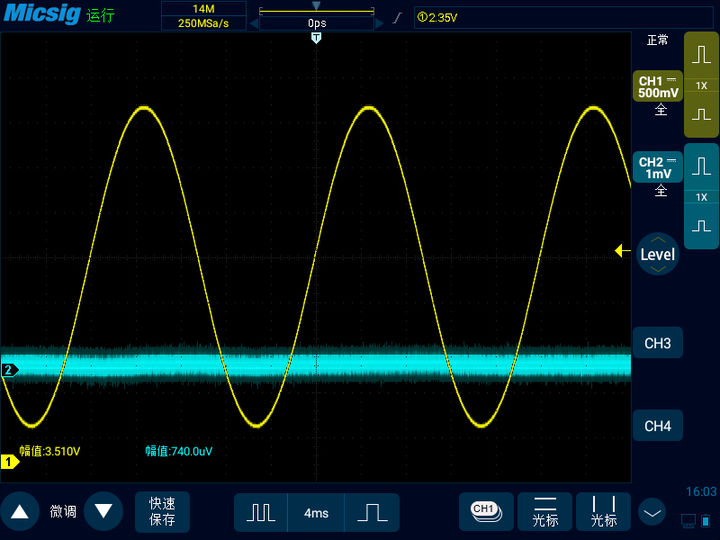Open the horizontal cursor (光标) menu
This screenshot has height=540, width=720.
[545, 512]
